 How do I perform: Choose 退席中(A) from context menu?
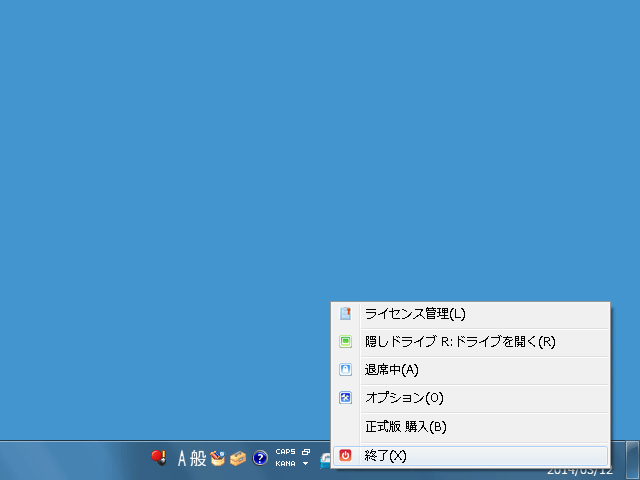[470, 370]
